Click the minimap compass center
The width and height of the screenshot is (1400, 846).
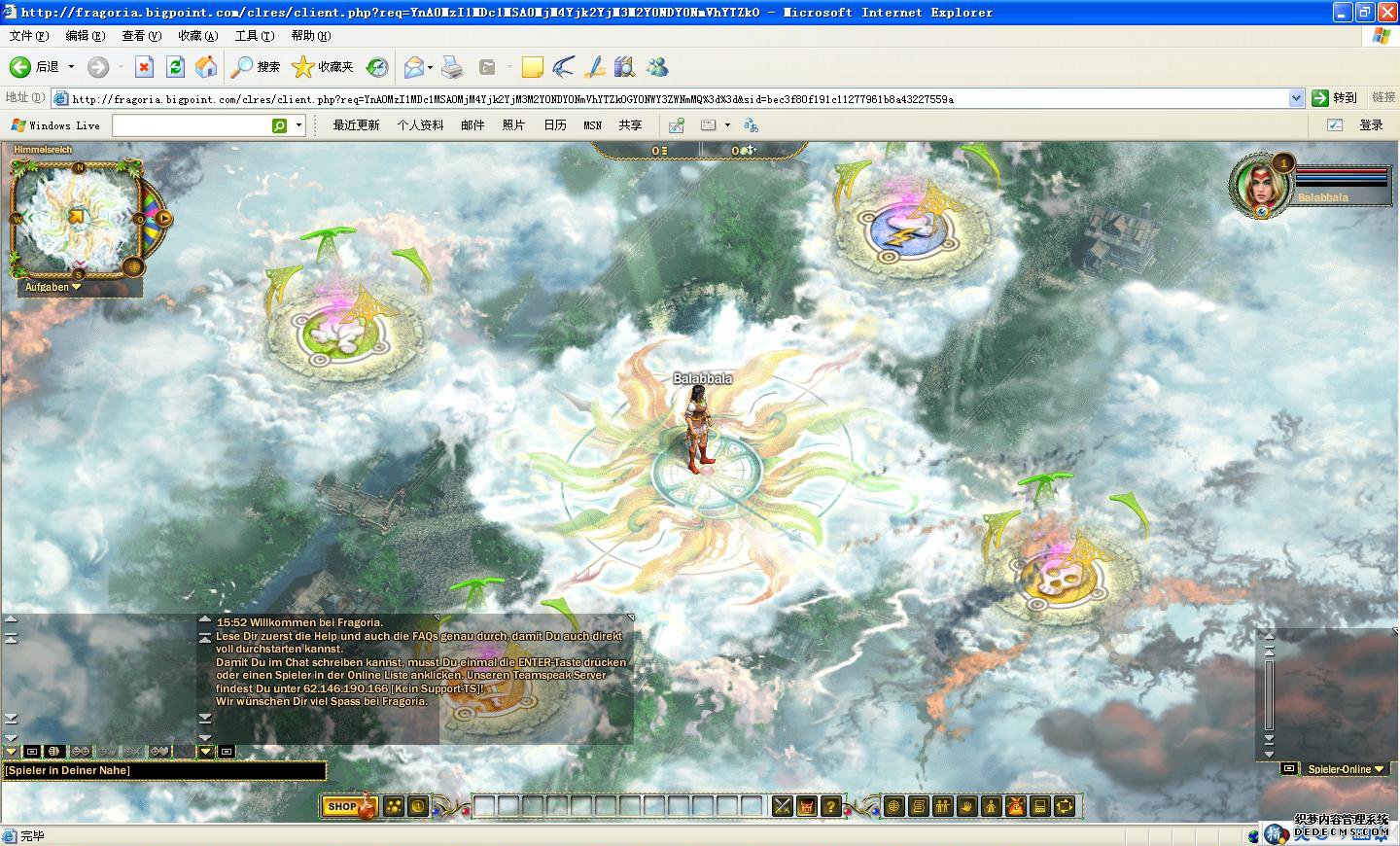pyautogui.click(x=76, y=216)
